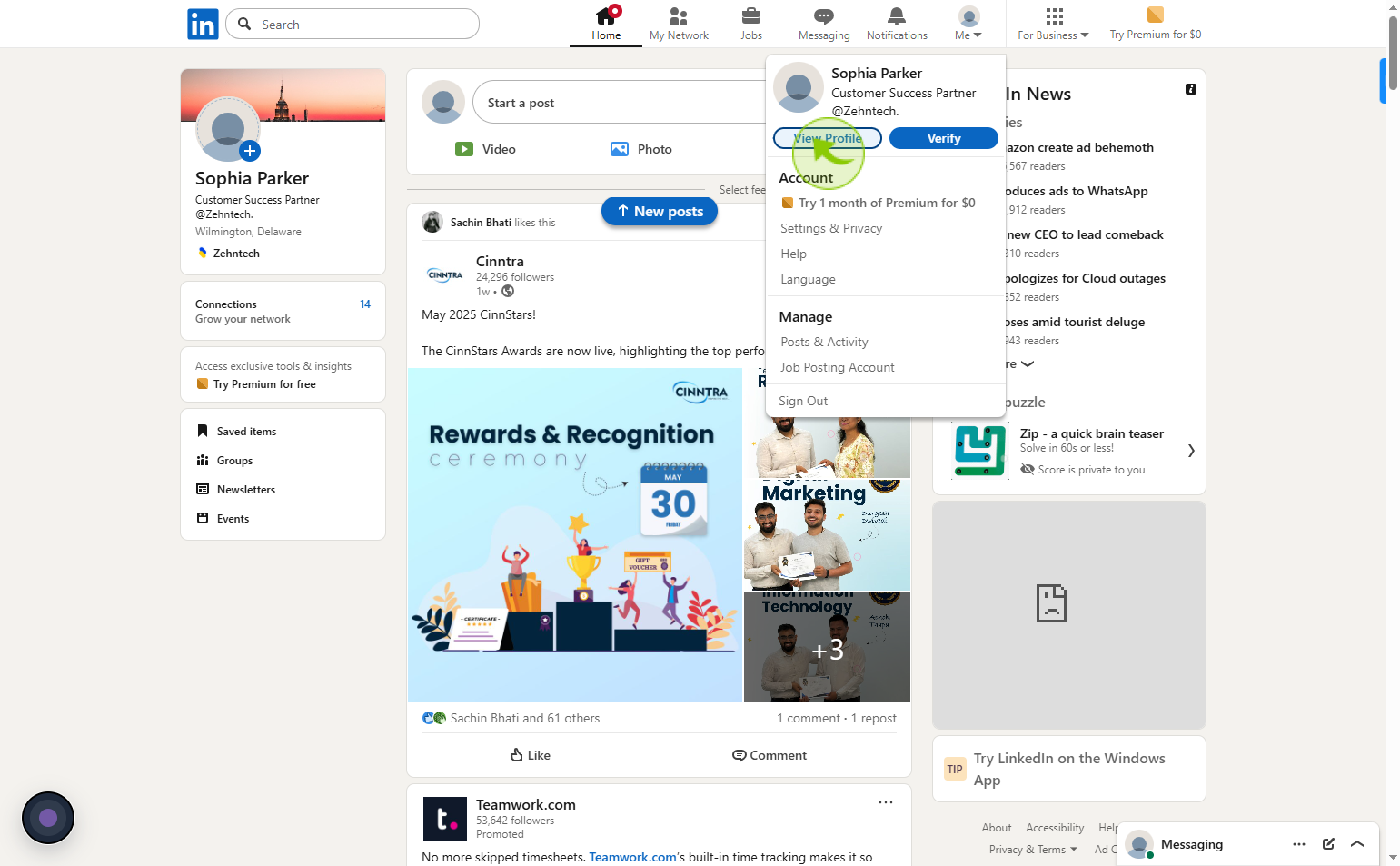Open Zehntech company link

236,254
